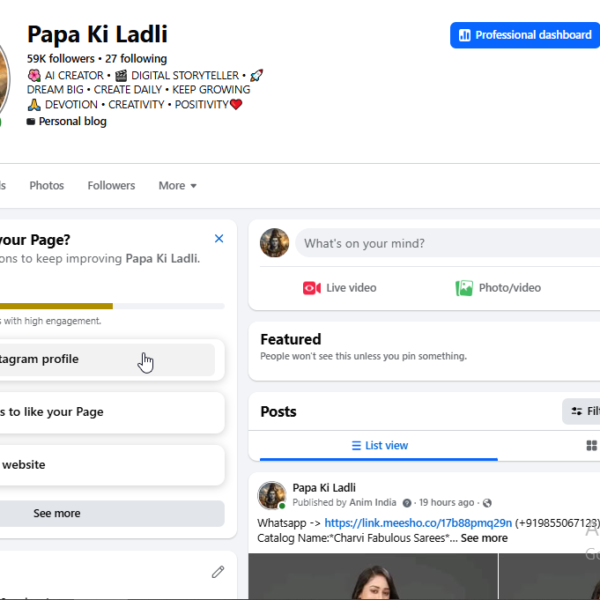Open posts Filters button
The height and width of the screenshot is (600, 600).
[x=582, y=411]
